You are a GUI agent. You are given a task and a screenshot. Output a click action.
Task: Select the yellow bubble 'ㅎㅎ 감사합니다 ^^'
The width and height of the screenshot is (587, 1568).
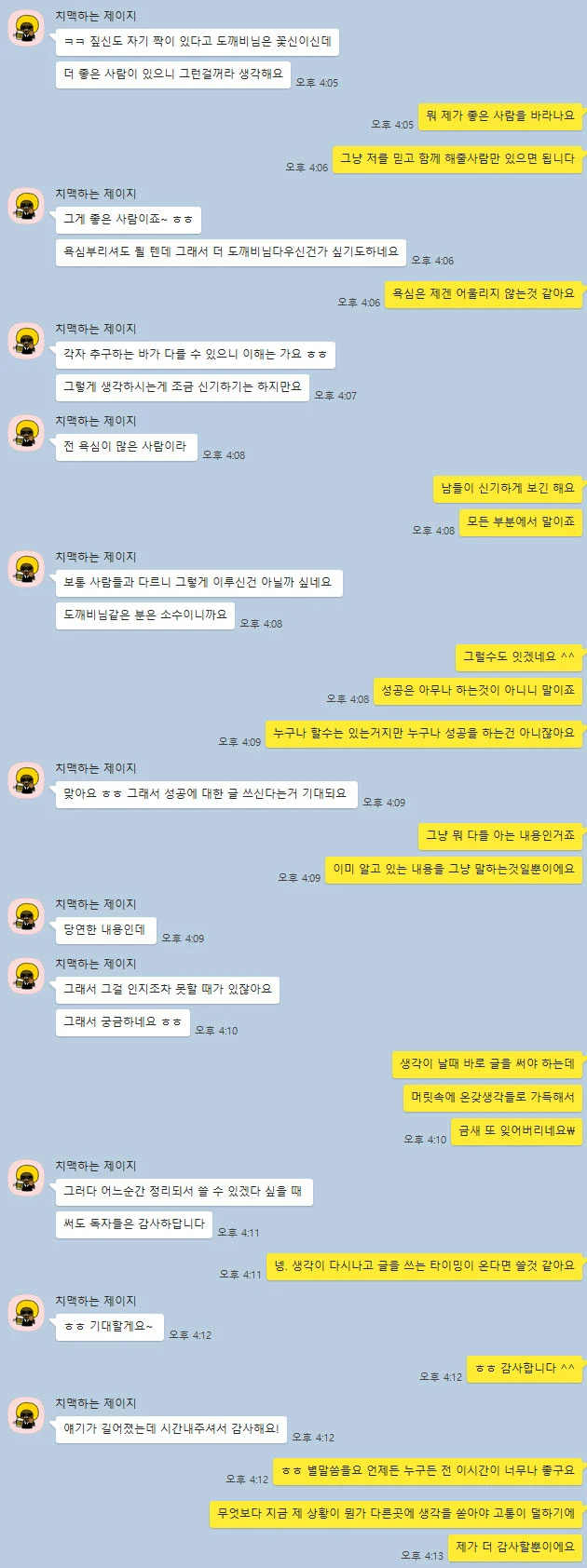click(526, 1369)
